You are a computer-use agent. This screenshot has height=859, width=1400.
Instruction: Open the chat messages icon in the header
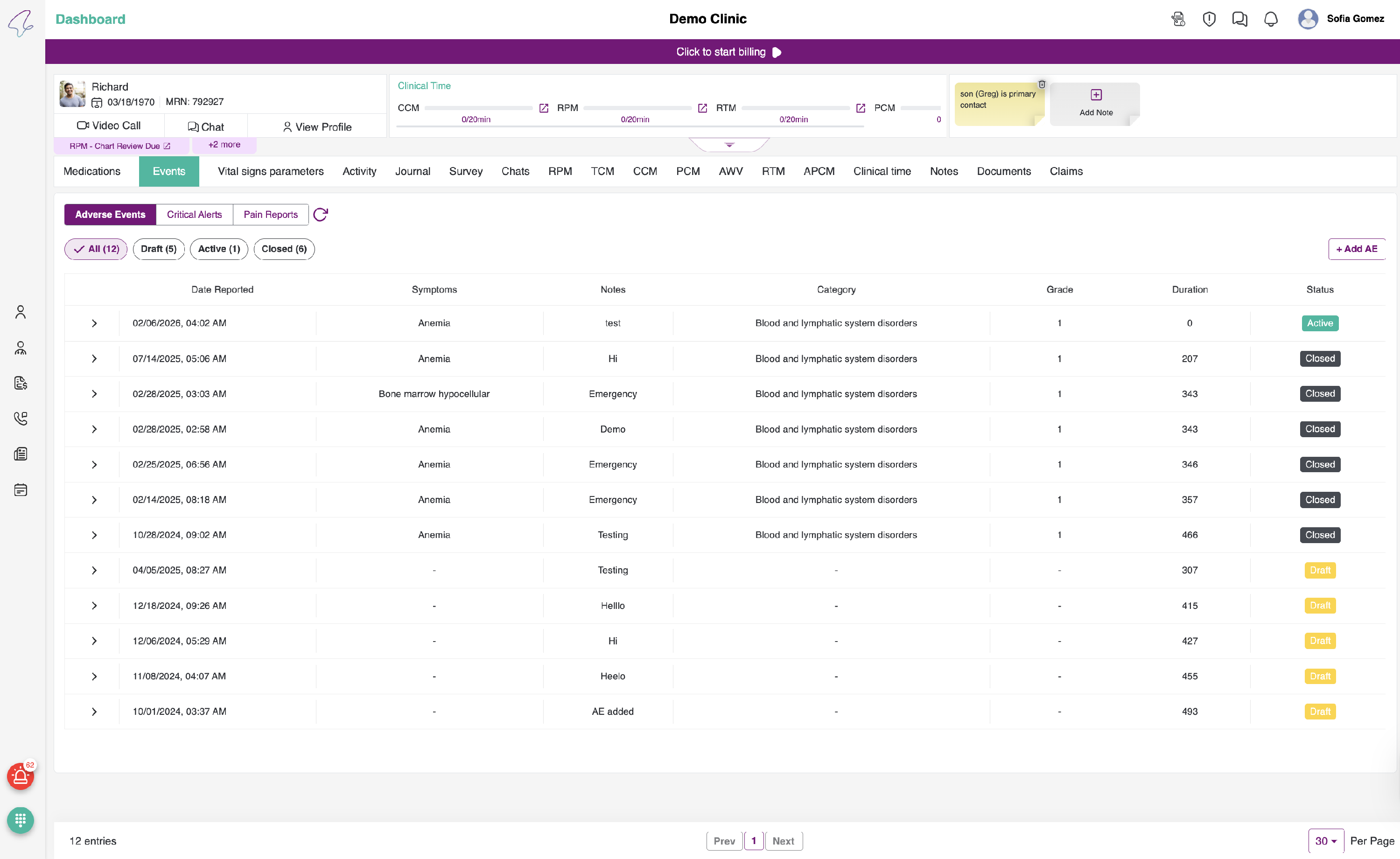pos(1239,19)
